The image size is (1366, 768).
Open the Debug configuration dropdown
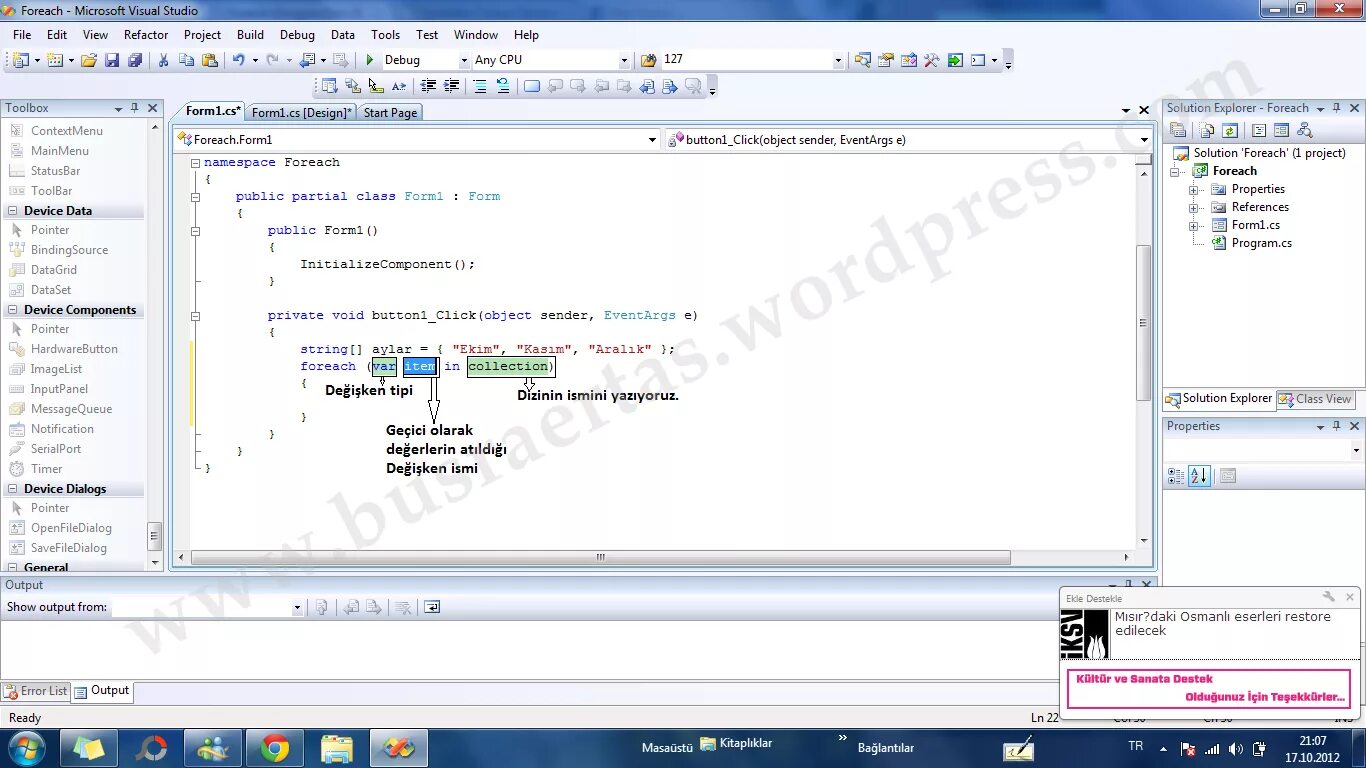click(x=463, y=60)
